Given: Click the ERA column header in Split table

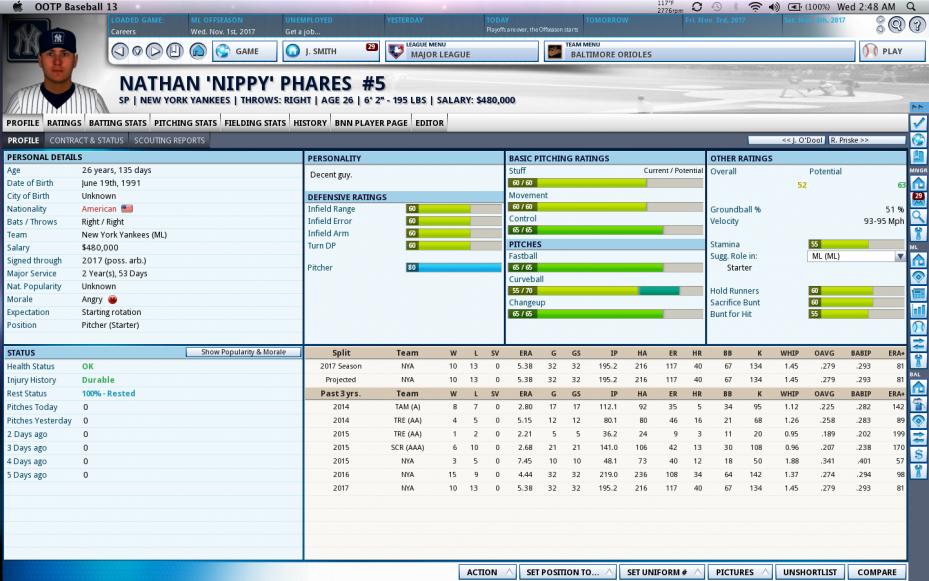Looking at the screenshot, I should point(526,353).
